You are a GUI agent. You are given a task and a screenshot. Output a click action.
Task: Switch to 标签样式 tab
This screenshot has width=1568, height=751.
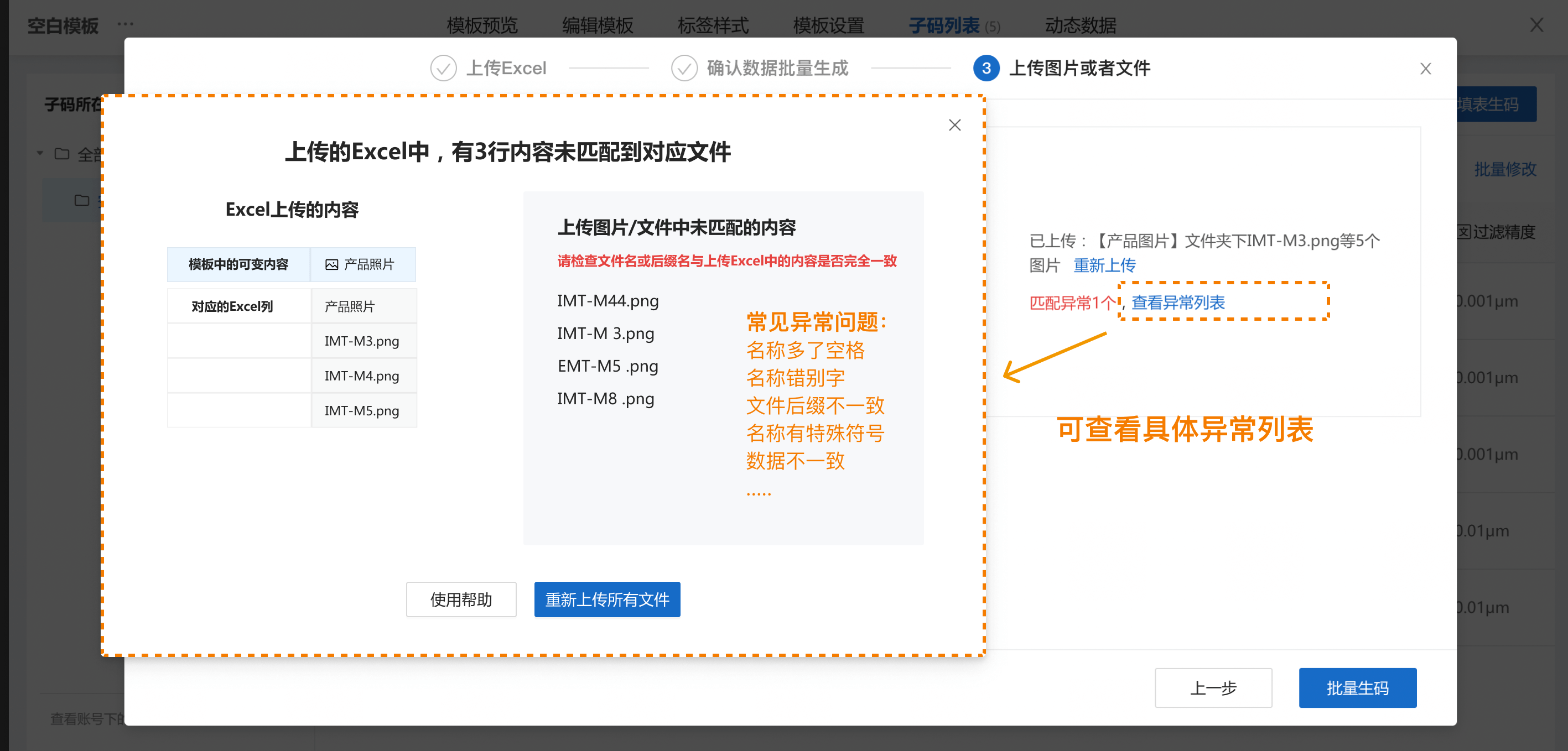coord(713,25)
